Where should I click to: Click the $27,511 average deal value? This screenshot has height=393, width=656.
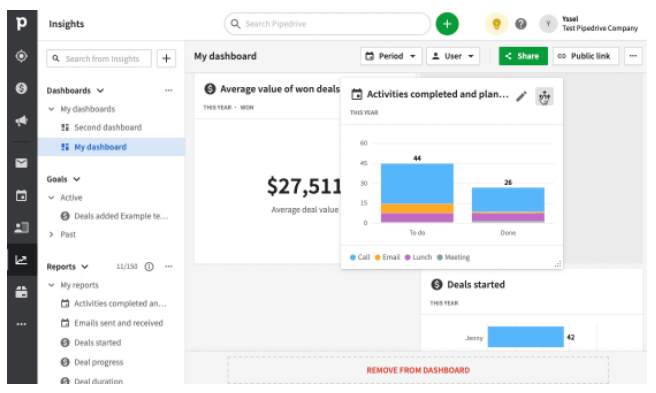point(304,186)
